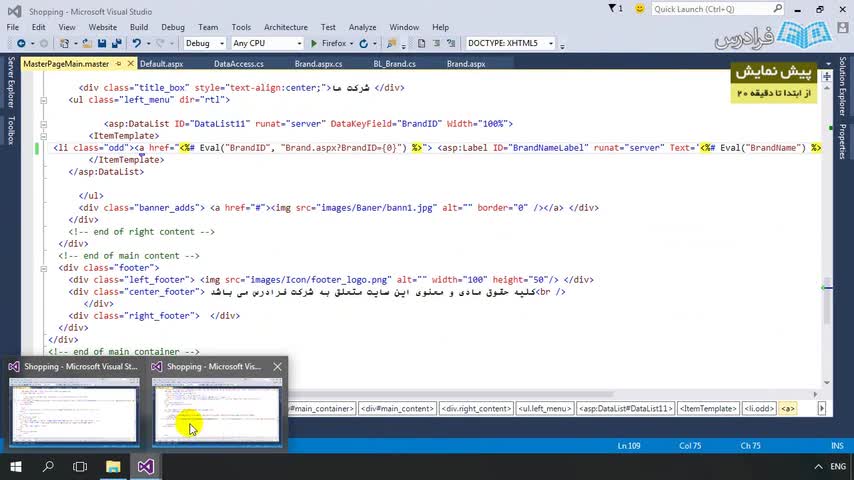Click the Save All toolbar icon
The width and height of the screenshot is (854, 480).
117,43
